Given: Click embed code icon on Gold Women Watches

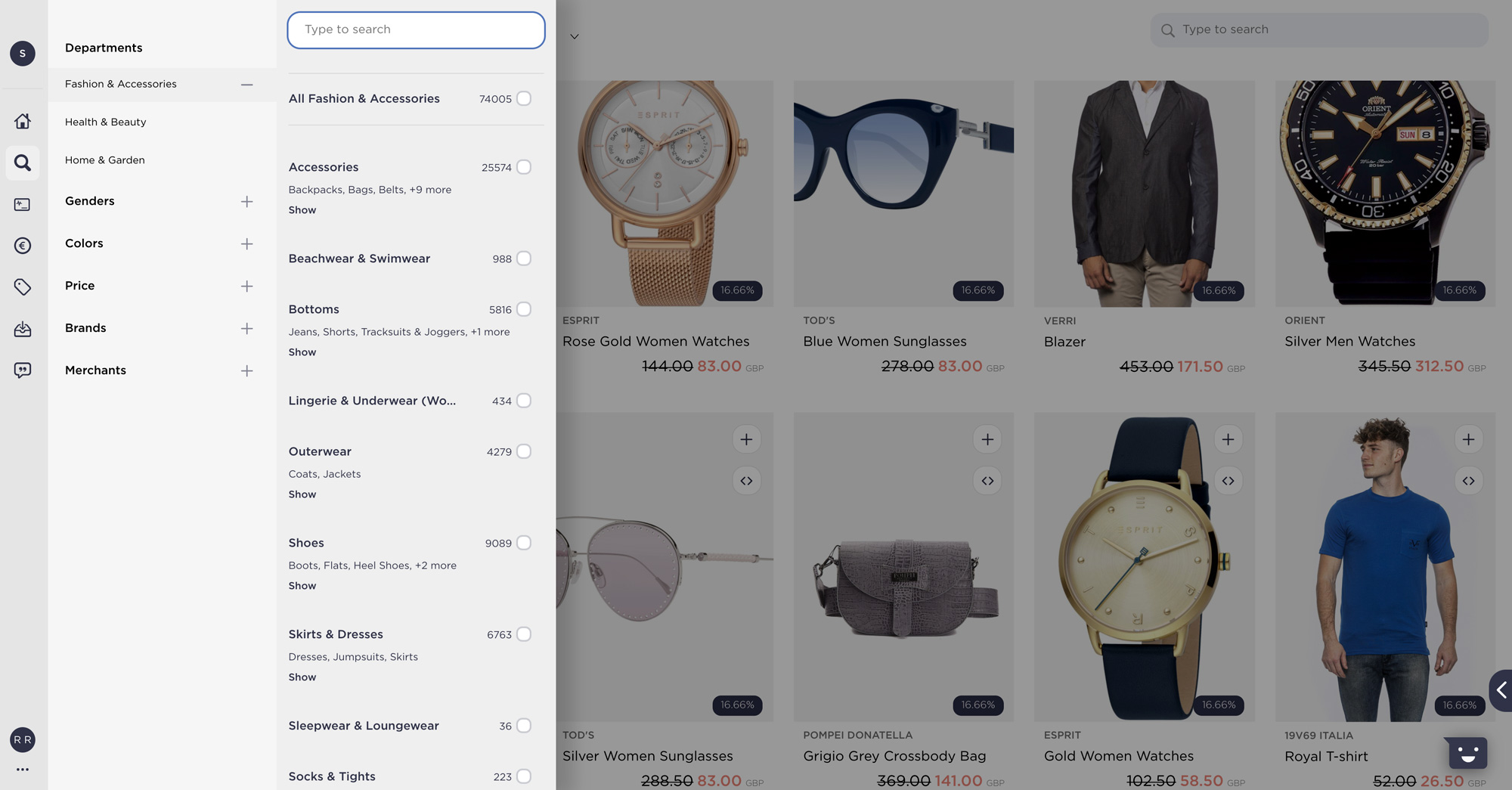Looking at the screenshot, I should [x=1228, y=481].
